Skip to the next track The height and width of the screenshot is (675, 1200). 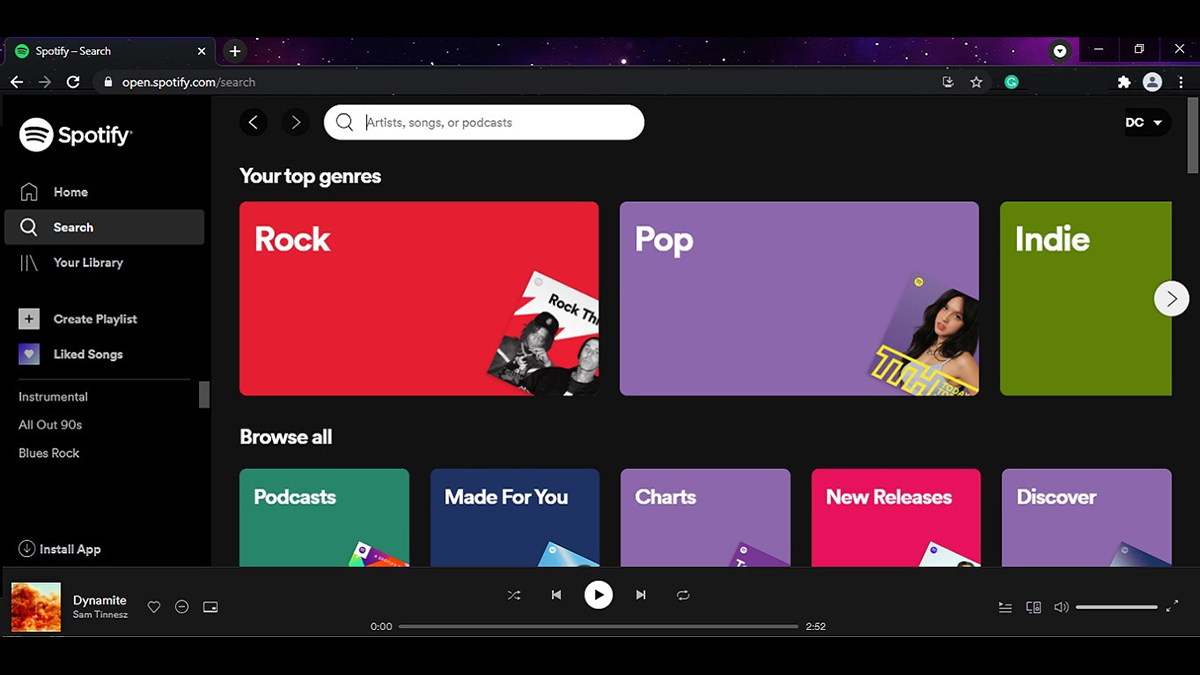tap(641, 595)
